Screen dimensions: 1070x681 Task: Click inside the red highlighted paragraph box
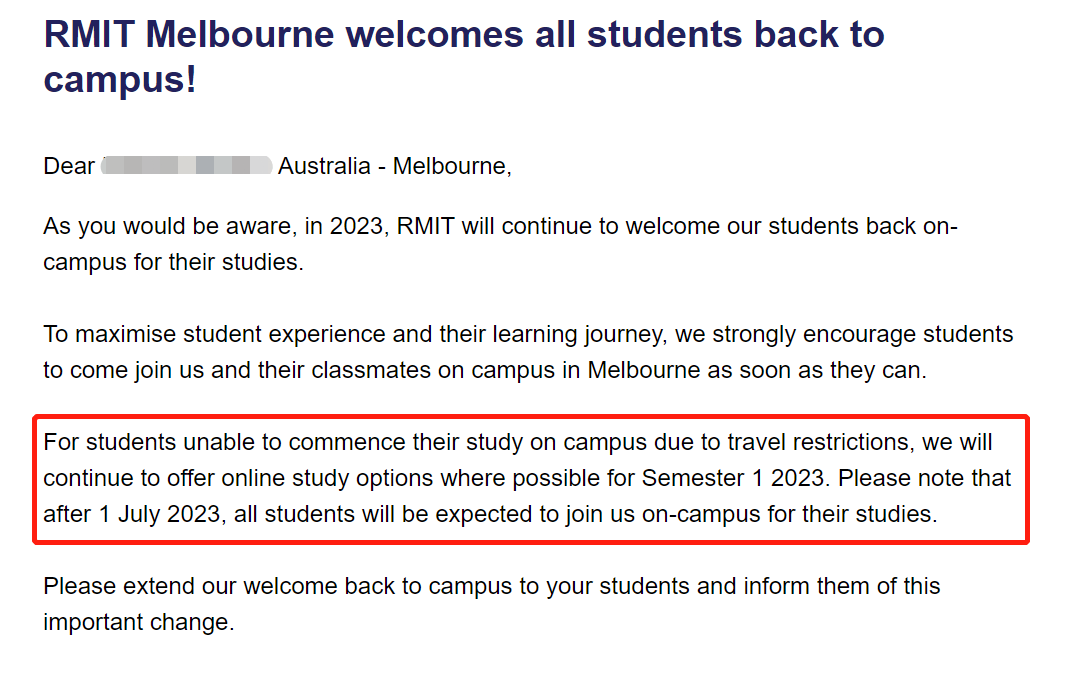click(x=530, y=478)
